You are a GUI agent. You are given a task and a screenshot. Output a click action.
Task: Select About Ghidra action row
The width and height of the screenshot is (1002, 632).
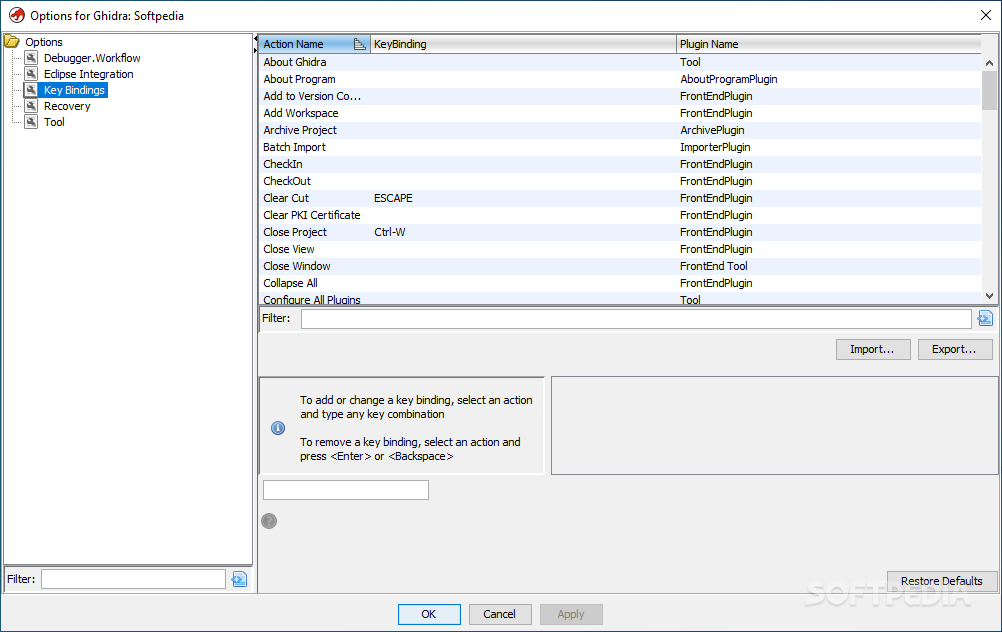[620, 62]
